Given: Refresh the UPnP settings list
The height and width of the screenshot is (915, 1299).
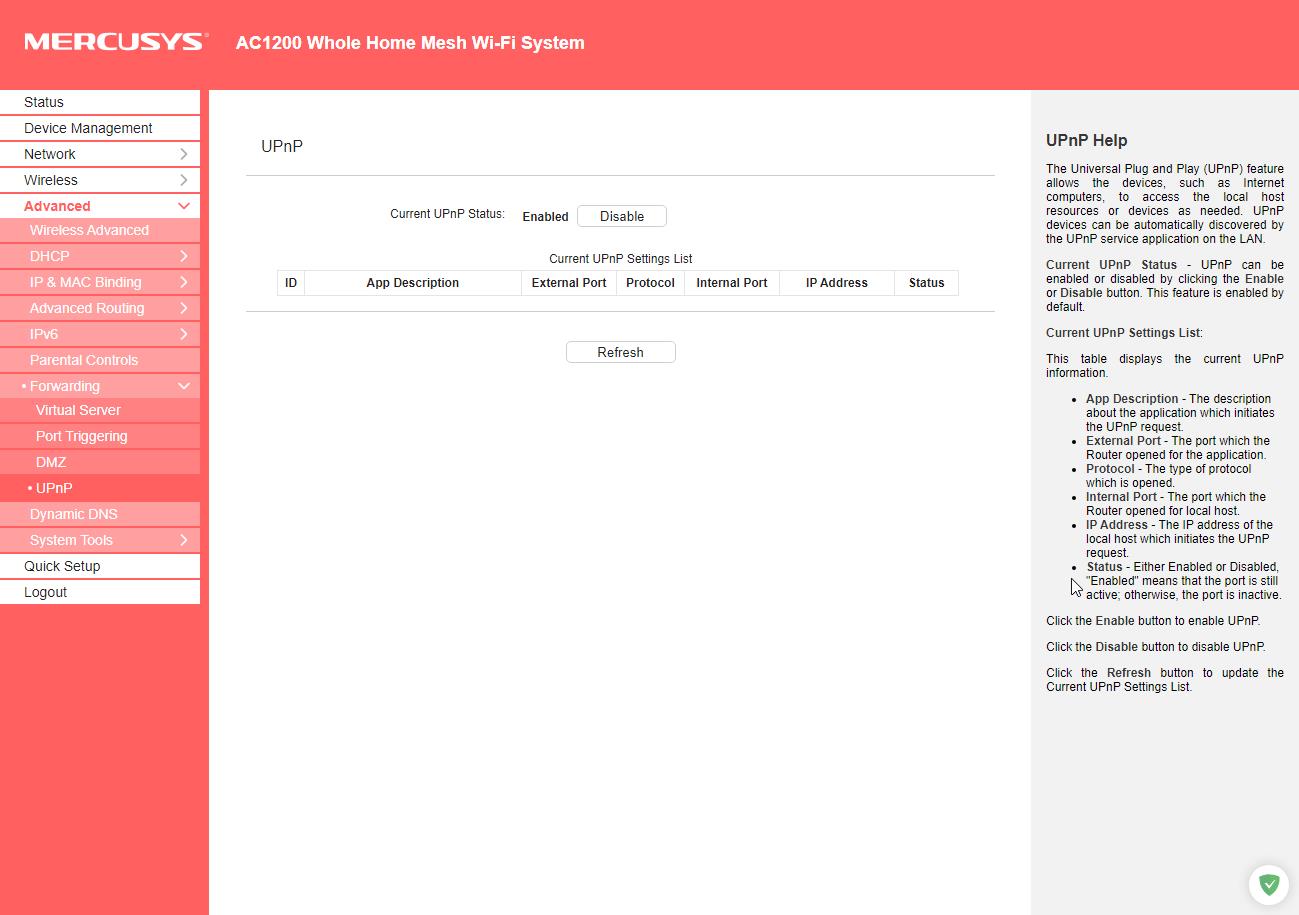Looking at the screenshot, I should 620,352.
